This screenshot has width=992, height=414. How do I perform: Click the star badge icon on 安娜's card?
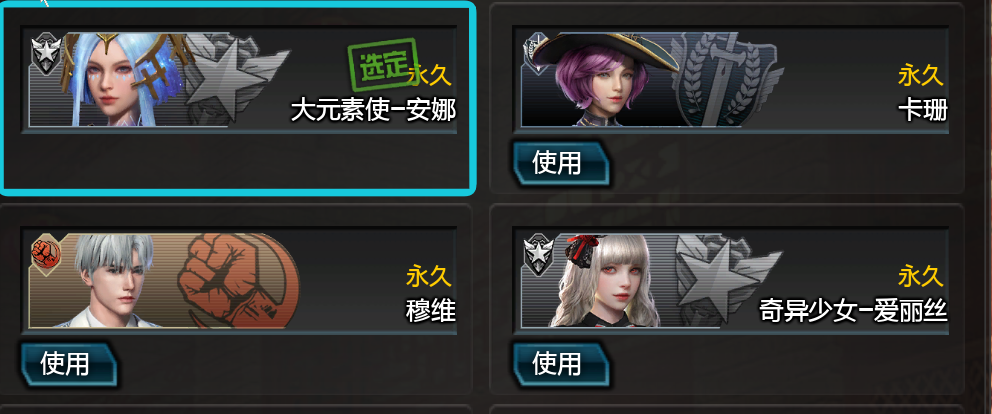click(x=46, y=52)
